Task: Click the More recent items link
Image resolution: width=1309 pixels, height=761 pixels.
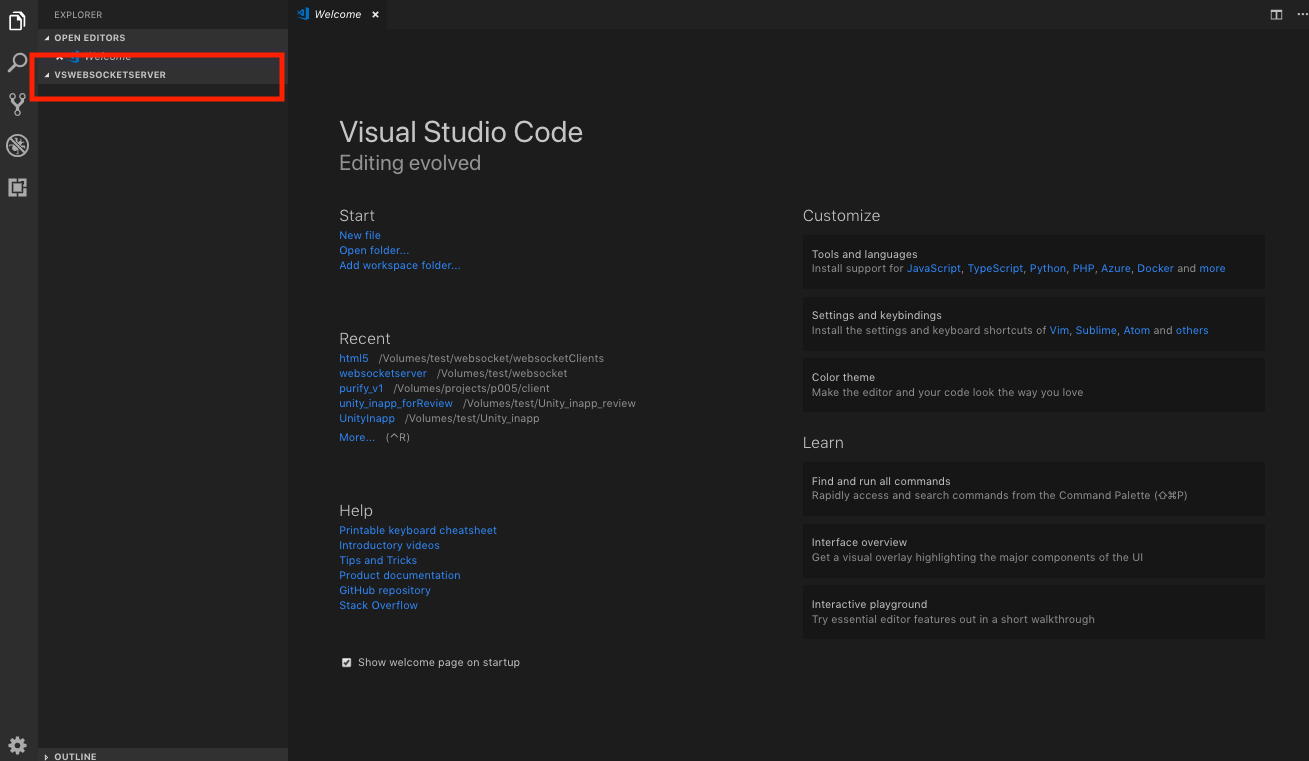Action: coord(357,437)
